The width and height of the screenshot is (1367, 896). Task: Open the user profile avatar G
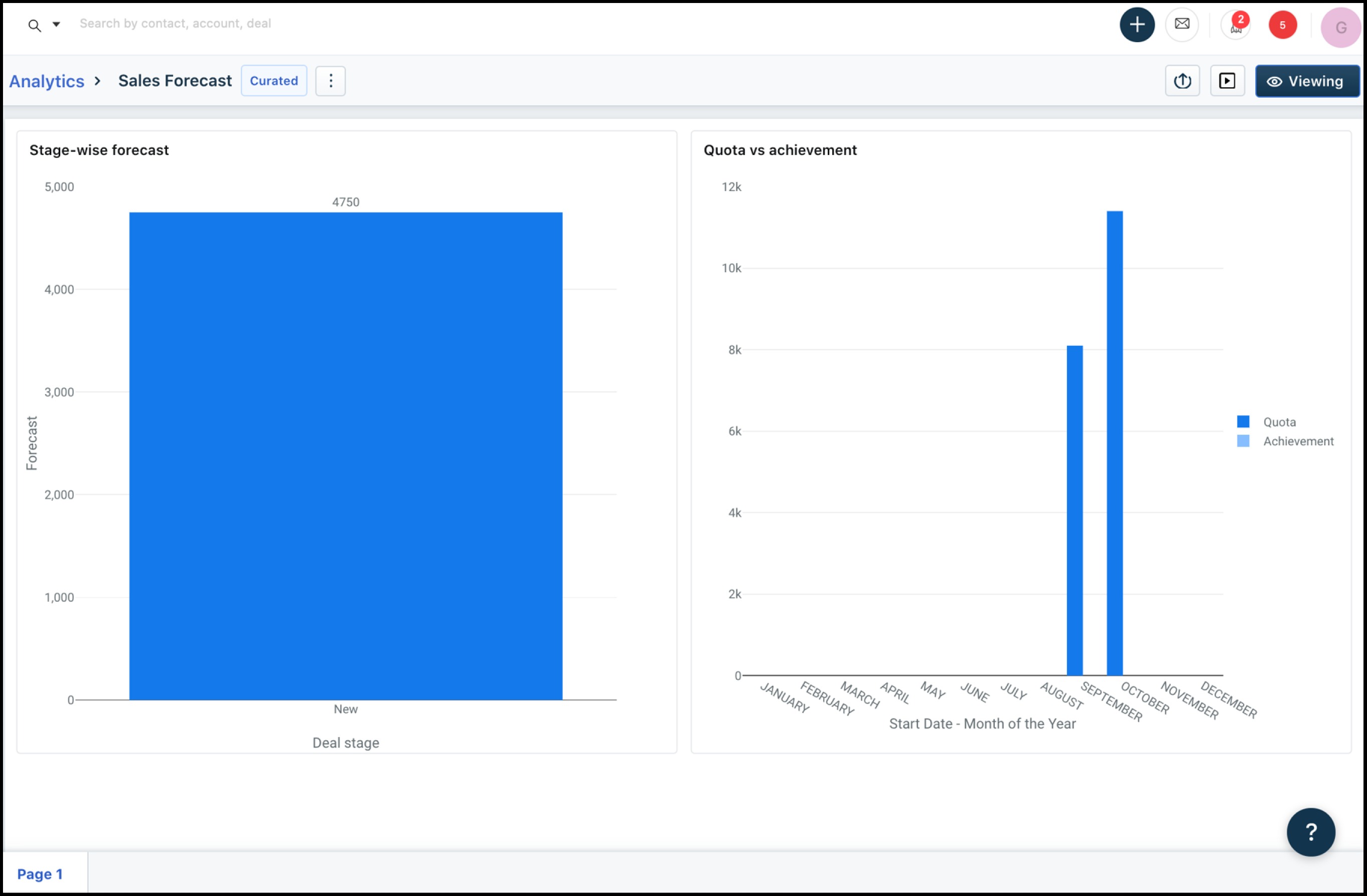tap(1340, 27)
